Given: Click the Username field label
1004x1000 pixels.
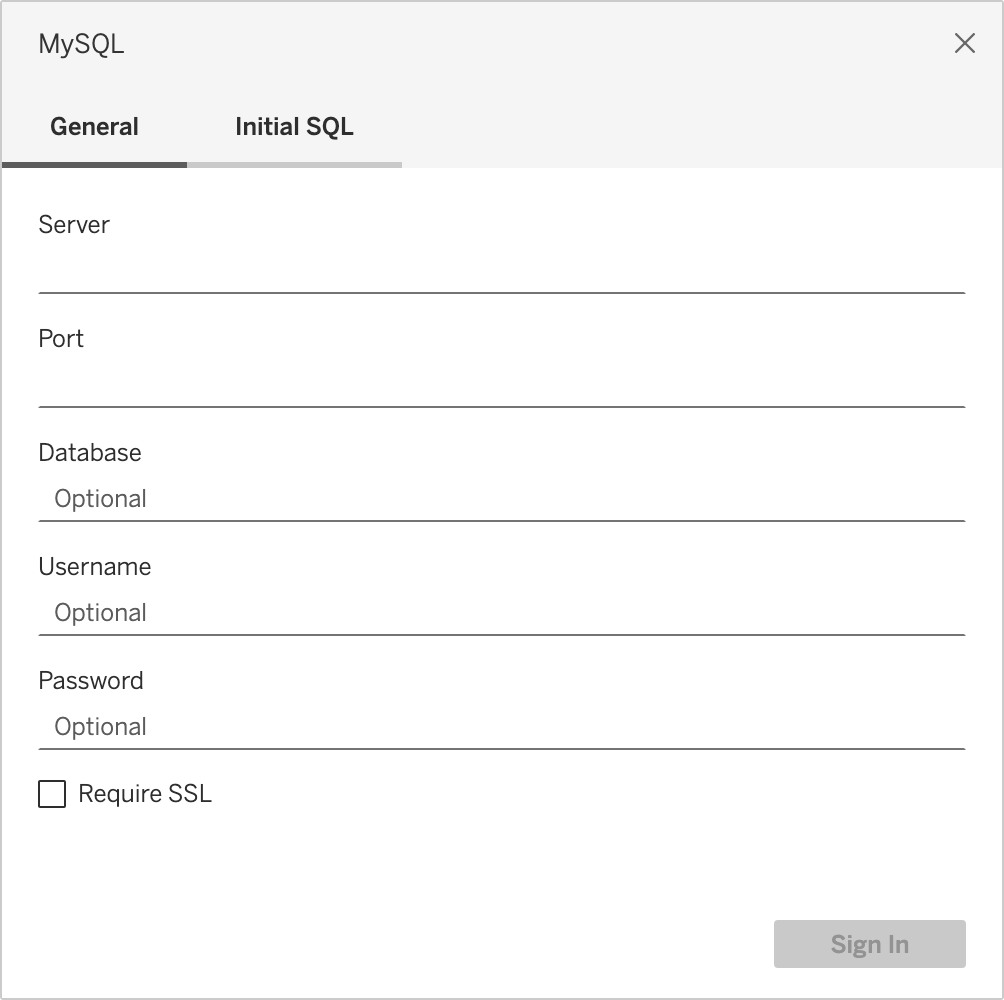Looking at the screenshot, I should tap(95, 566).
